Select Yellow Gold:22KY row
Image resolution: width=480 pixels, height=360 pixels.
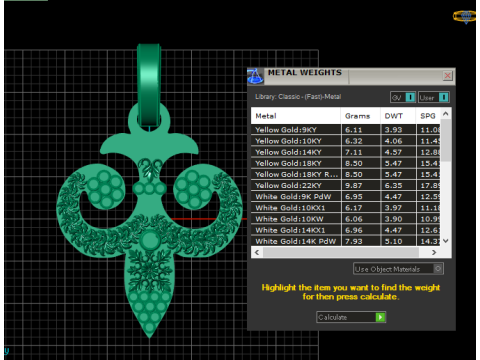click(x=345, y=185)
